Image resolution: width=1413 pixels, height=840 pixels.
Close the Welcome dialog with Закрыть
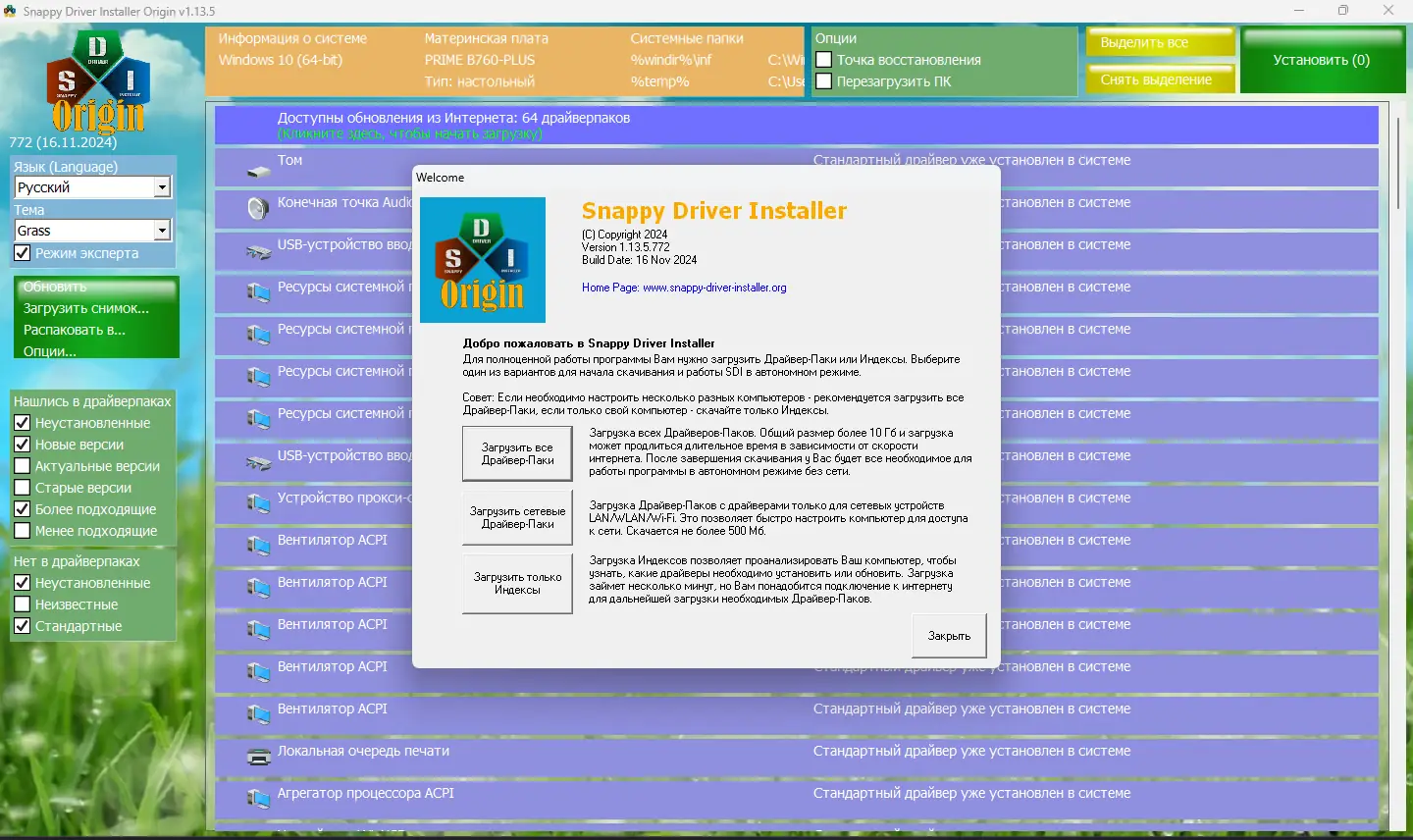pos(949,636)
